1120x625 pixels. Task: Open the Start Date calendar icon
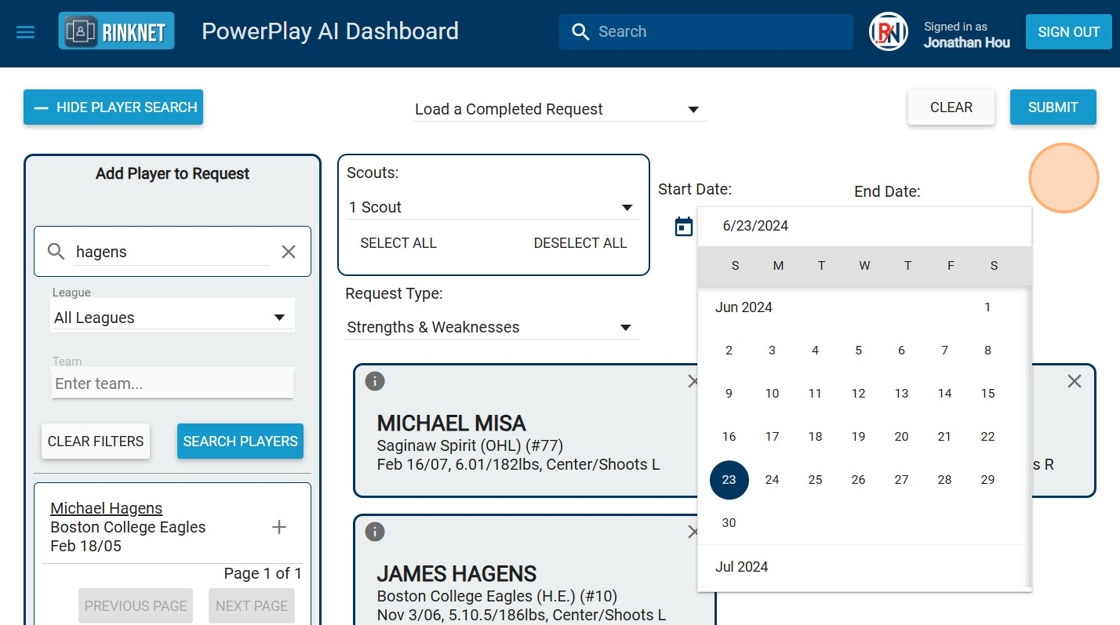pos(684,227)
